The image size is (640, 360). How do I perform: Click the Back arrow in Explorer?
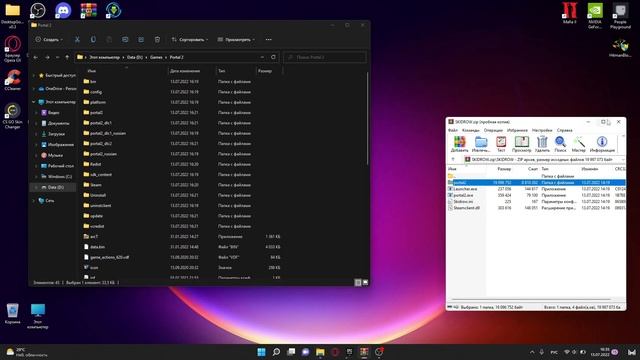(36, 57)
